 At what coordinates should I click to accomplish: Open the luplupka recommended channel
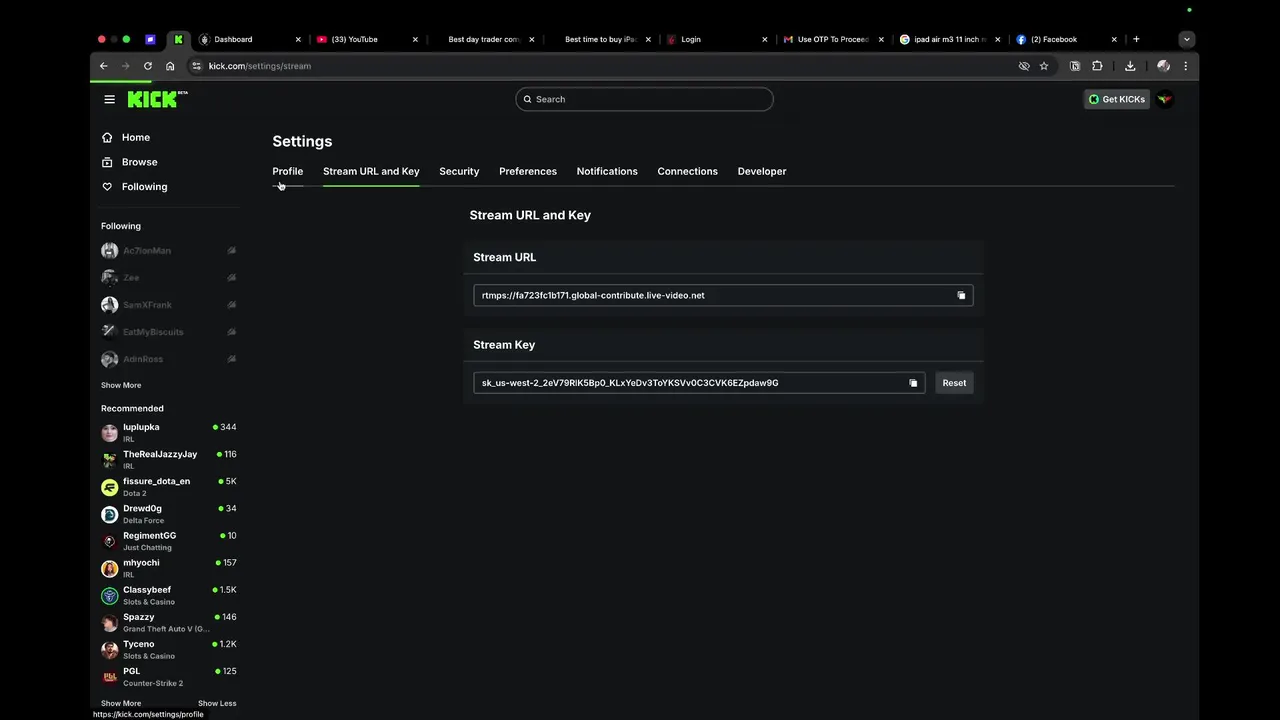pos(141,427)
